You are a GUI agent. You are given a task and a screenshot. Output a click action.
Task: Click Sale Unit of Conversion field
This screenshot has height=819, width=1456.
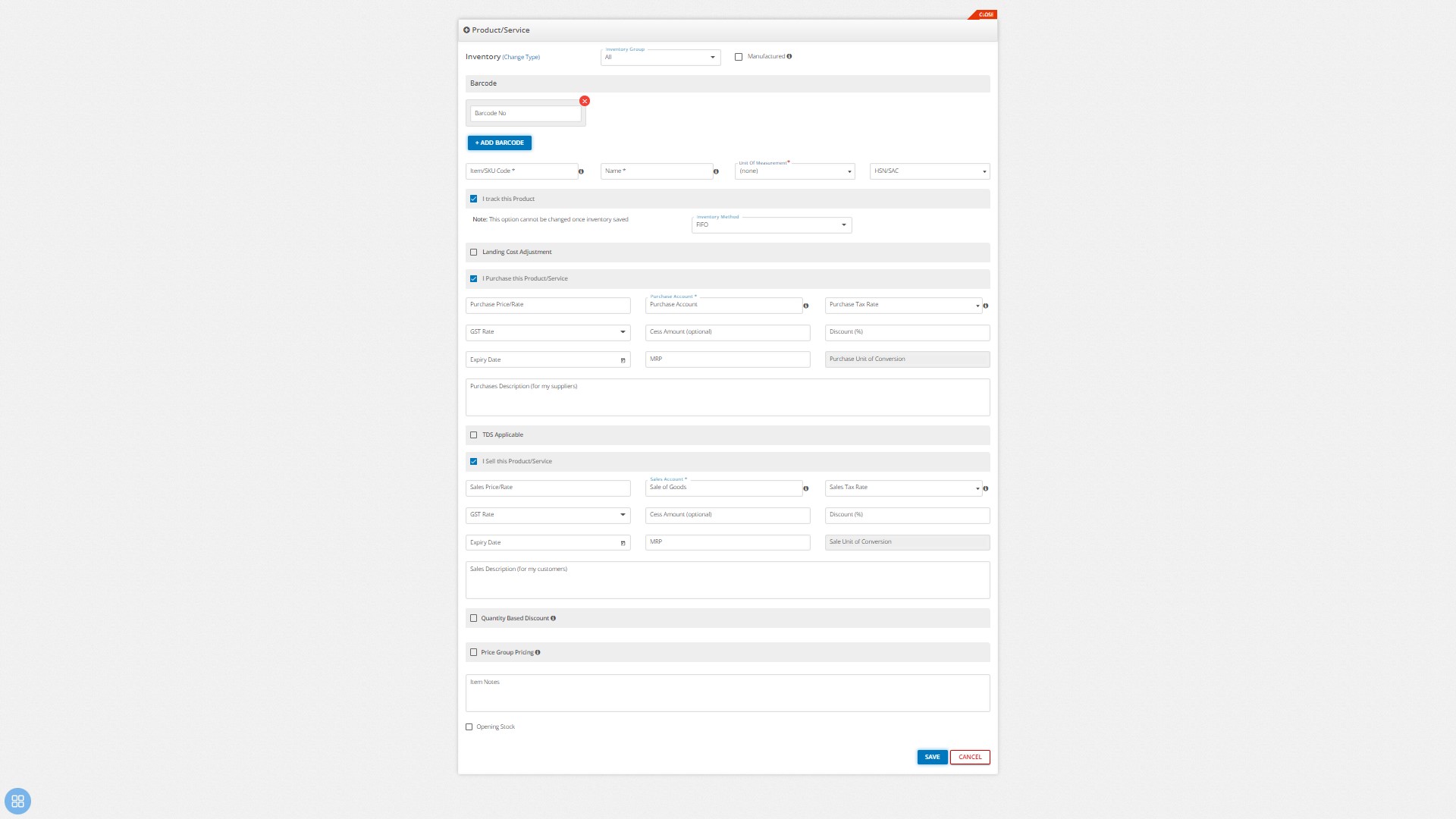[x=908, y=542]
